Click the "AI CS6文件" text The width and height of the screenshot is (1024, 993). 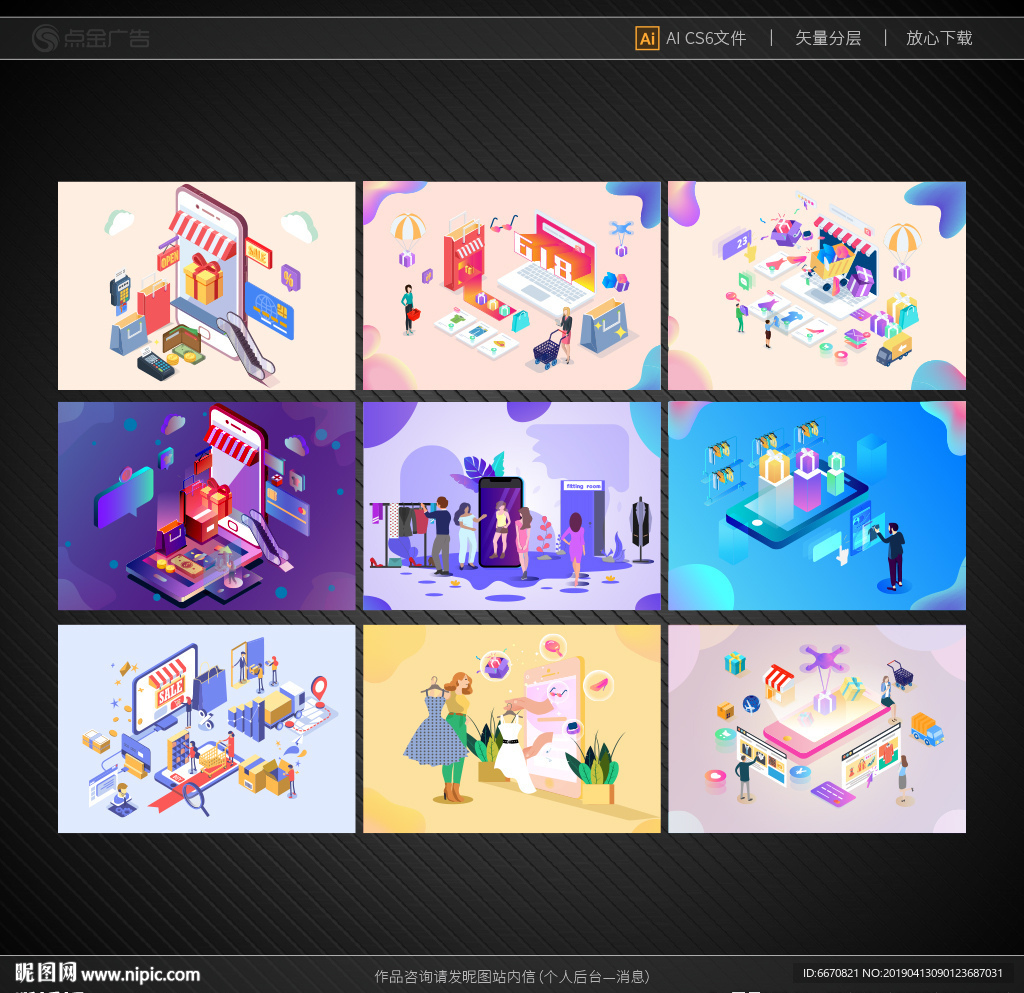[706, 39]
